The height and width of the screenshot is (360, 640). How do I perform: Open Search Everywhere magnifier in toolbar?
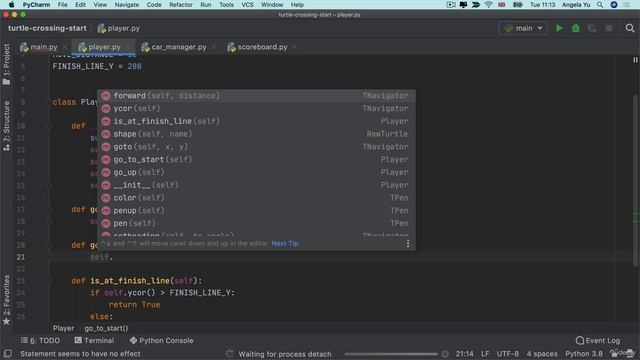tap(630, 28)
